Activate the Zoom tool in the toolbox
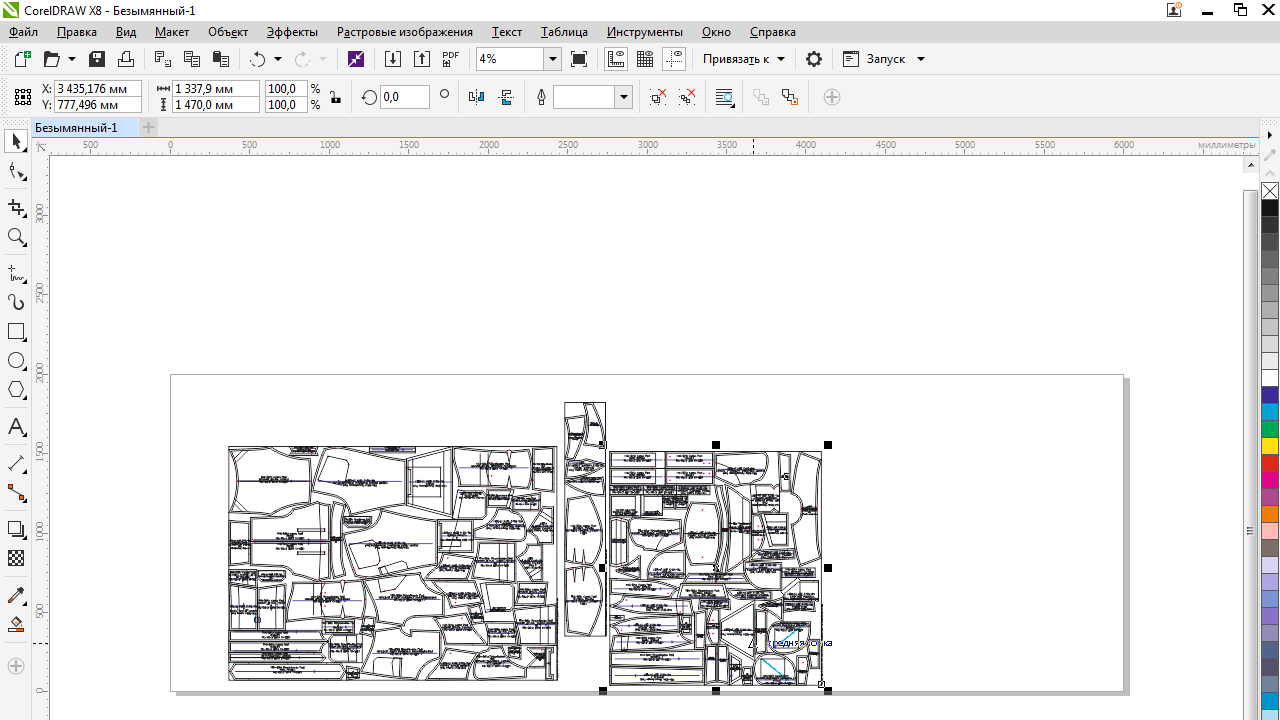The height and width of the screenshot is (720, 1280). pos(16,237)
